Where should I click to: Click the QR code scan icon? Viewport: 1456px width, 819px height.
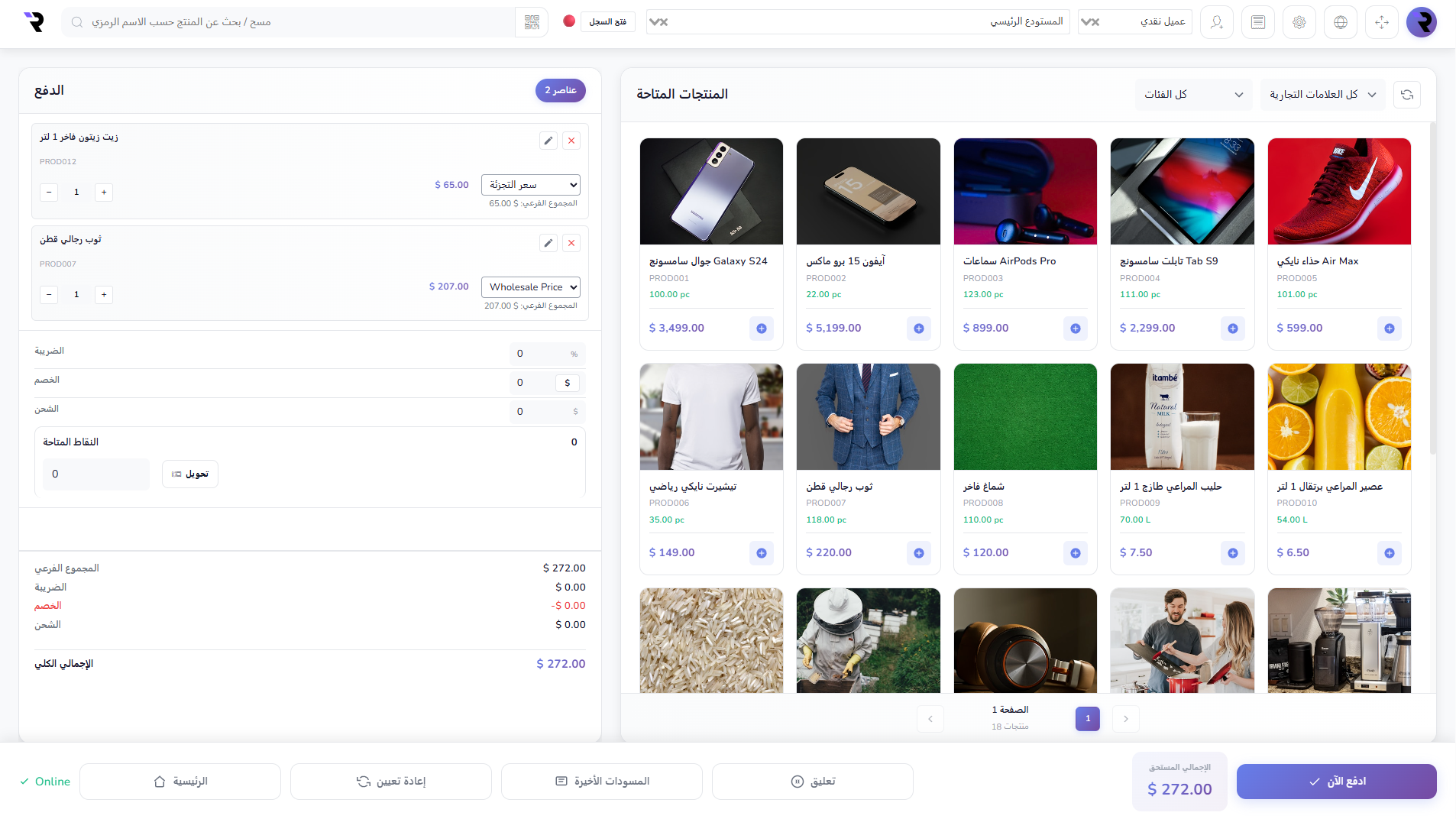point(532,22)
